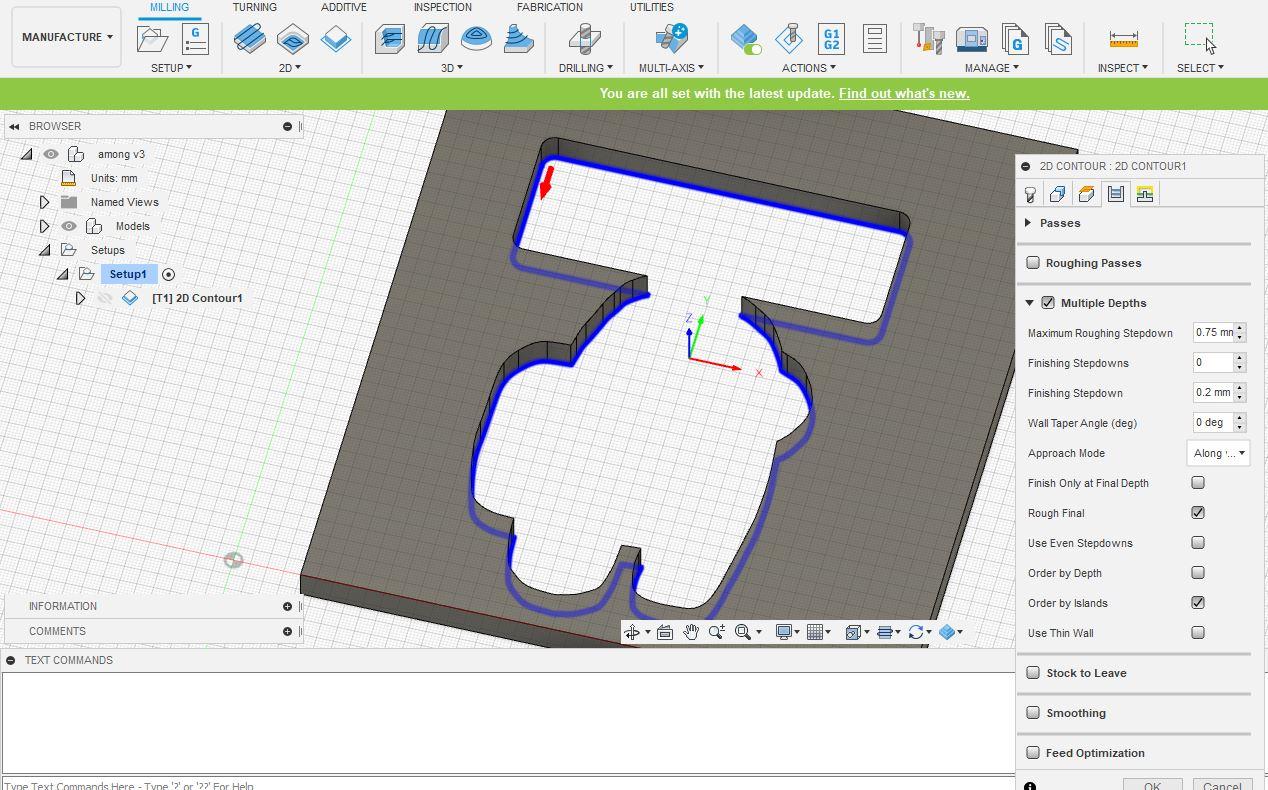Click the Find out what's new link
Viewport: 1268px width, 790px height.
[904, 93]
